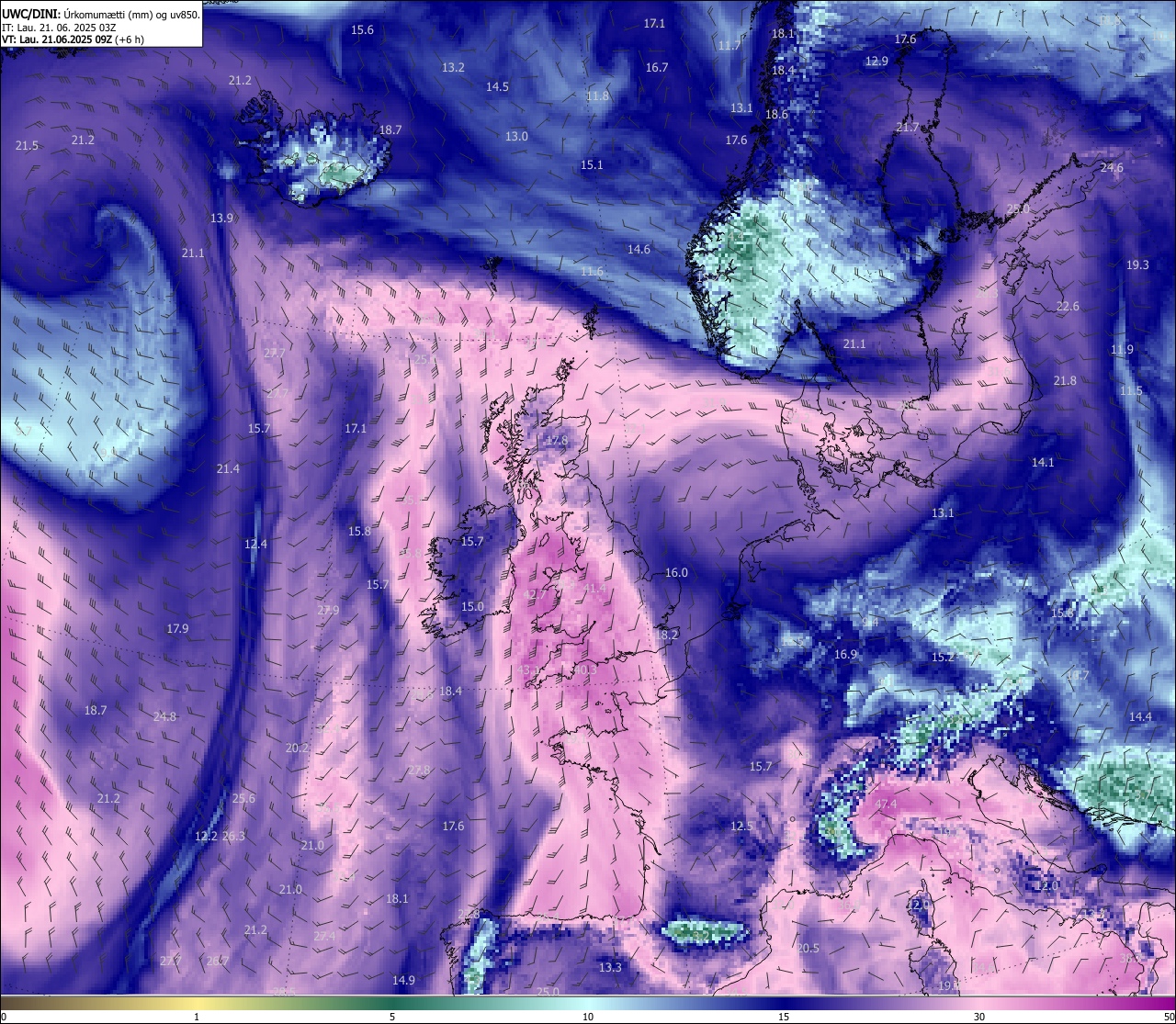The height and width of the screenshot is (1024, 1176).
Task: Click the 16.0 value on the map
Action: [676, 573]
